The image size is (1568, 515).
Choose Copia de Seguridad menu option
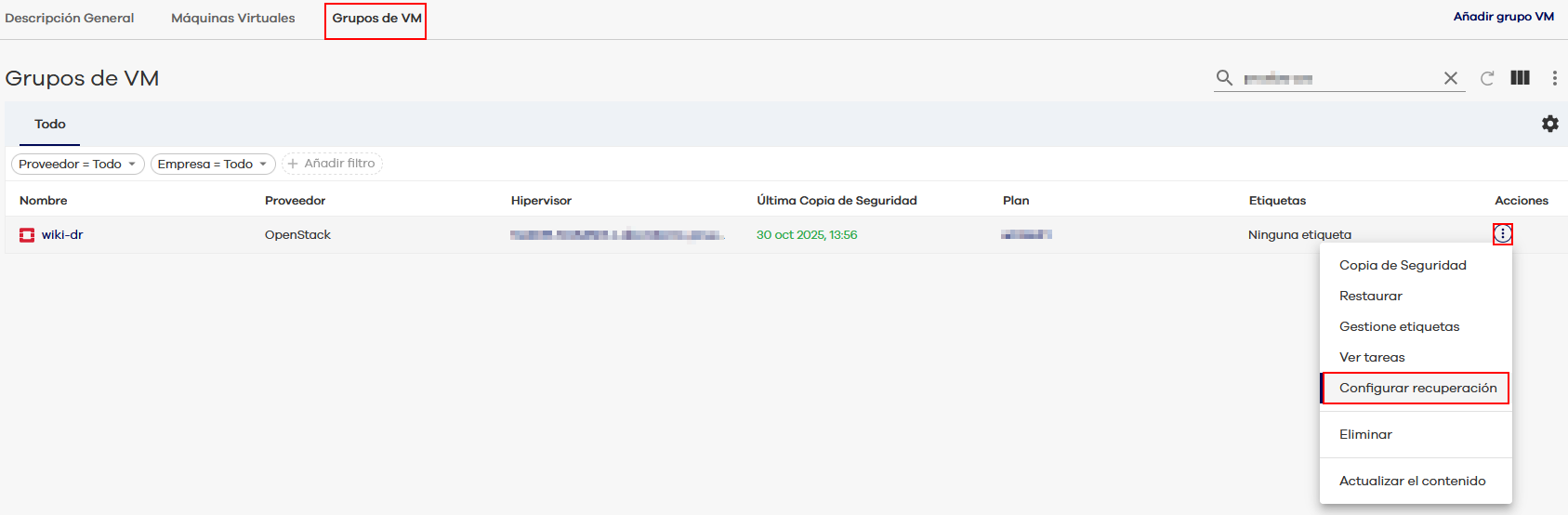click(1402, 265)
